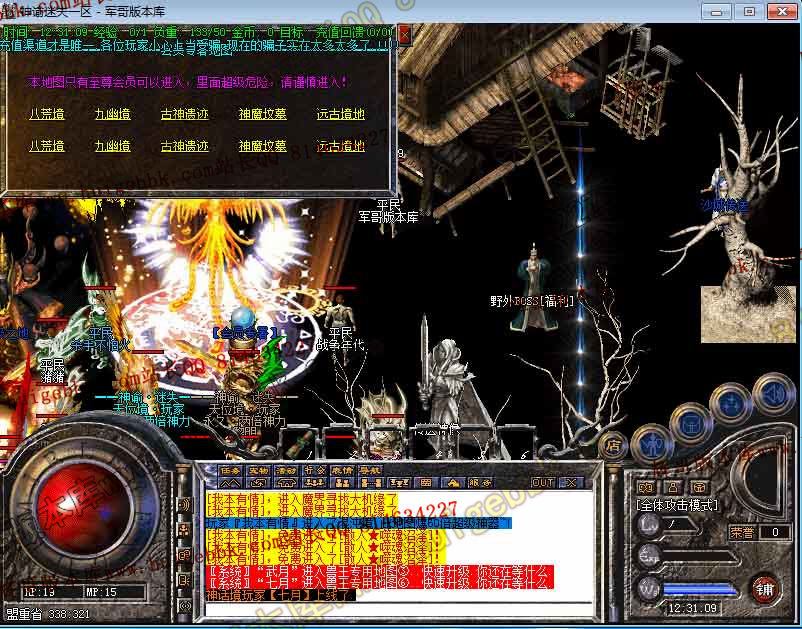Click the X button beside OUT
The height and width of the screenshot is (629, 802).
click(x=570, y=482)
